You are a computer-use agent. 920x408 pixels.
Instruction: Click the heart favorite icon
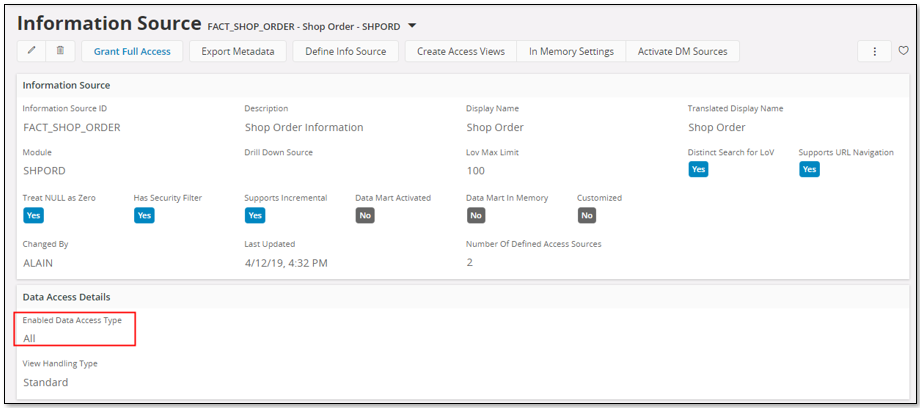pos(904,51)
